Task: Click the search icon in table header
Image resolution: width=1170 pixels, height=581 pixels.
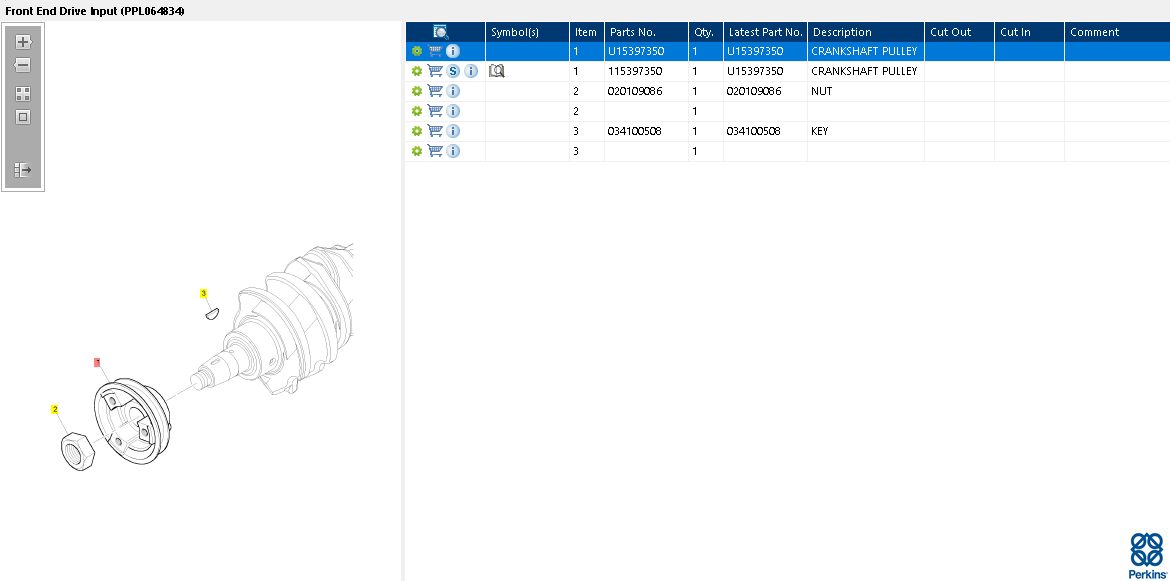Action: tap(440, 32)
